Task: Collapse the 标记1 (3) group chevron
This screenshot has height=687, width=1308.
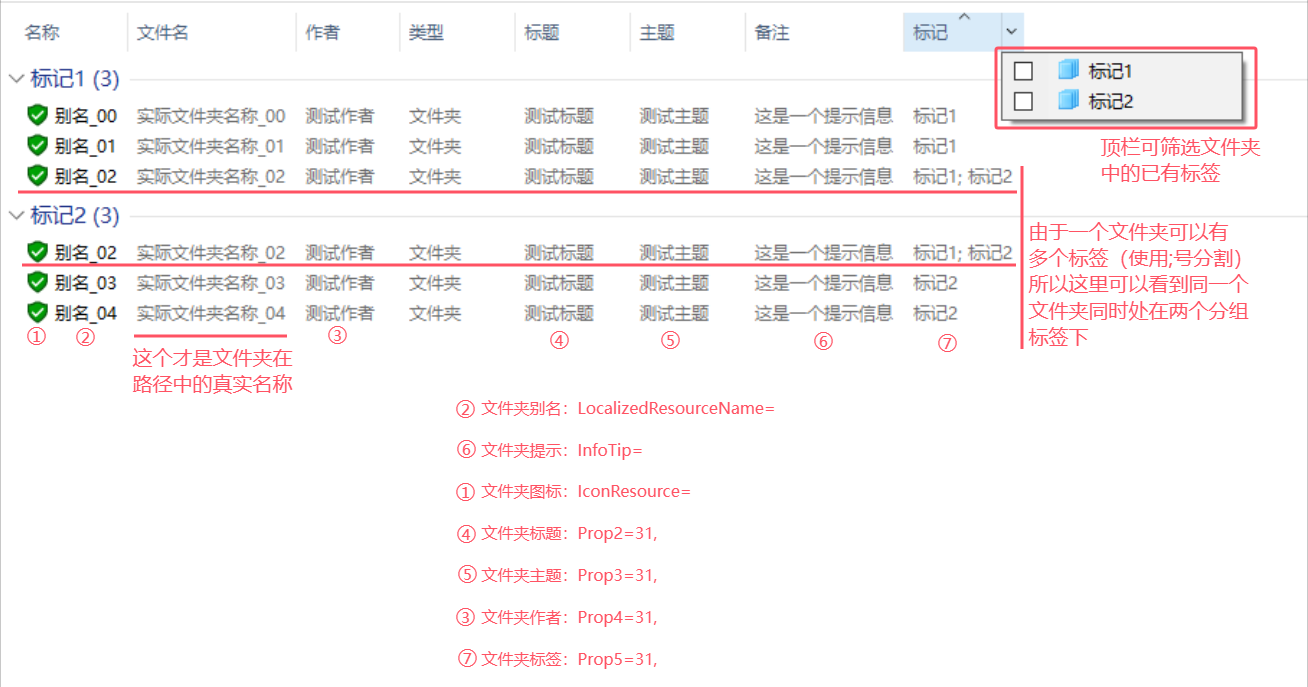Action: [16, 78]
